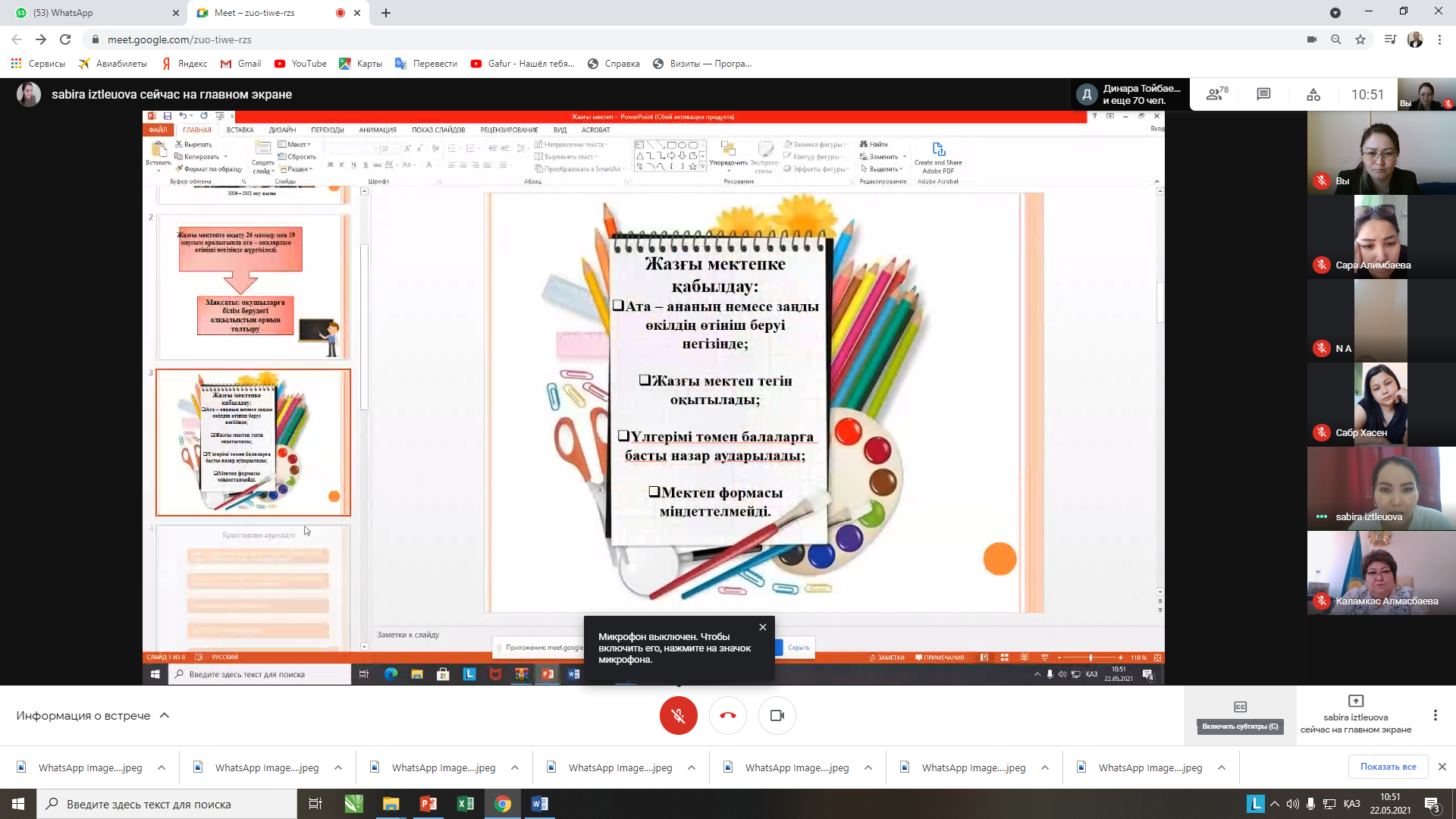Open the Gmail bookmark link
The image size is (1456, 819).
click(240, 64)
